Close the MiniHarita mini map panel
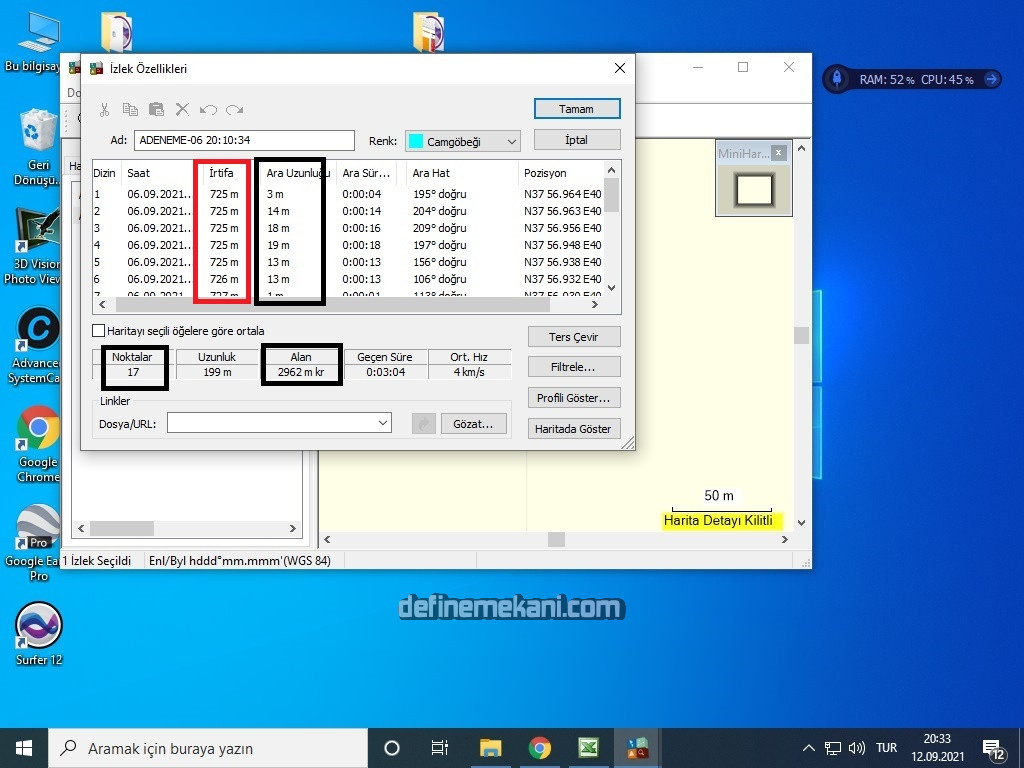Viewport: 1024px width, 768px height. [x=779, y=153]
